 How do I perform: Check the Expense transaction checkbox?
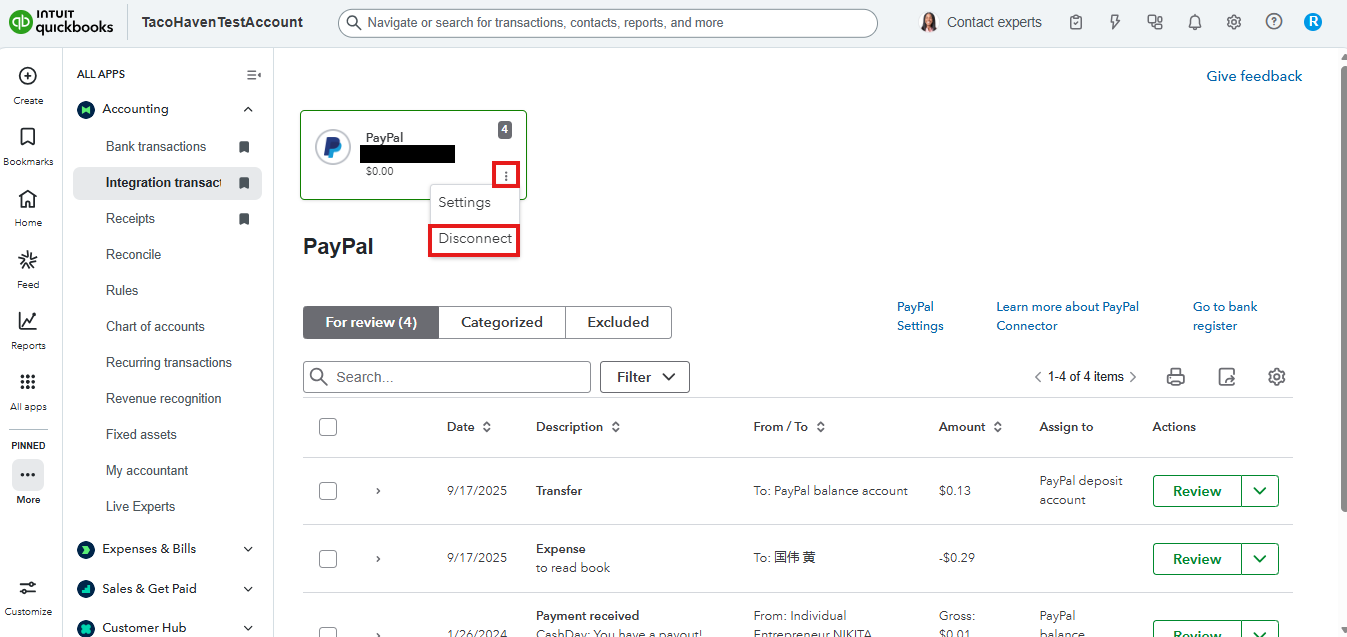click(x=328, y=559)
